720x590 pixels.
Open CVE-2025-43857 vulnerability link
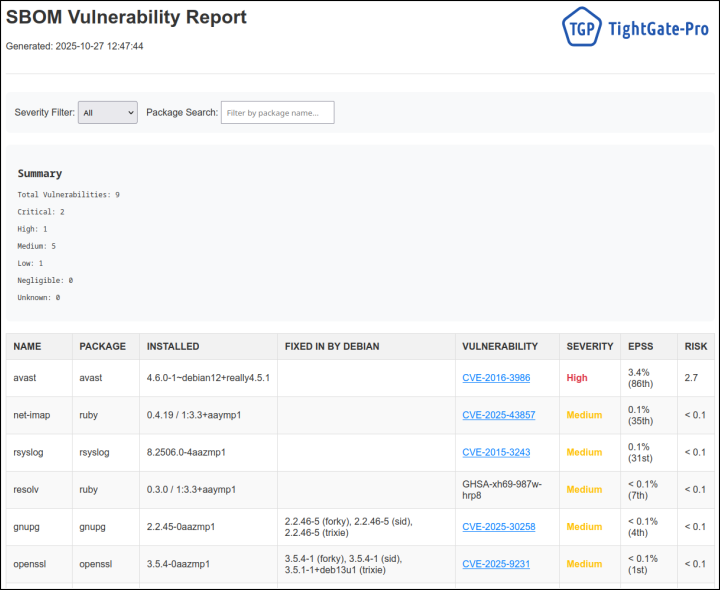click(498, 415)
